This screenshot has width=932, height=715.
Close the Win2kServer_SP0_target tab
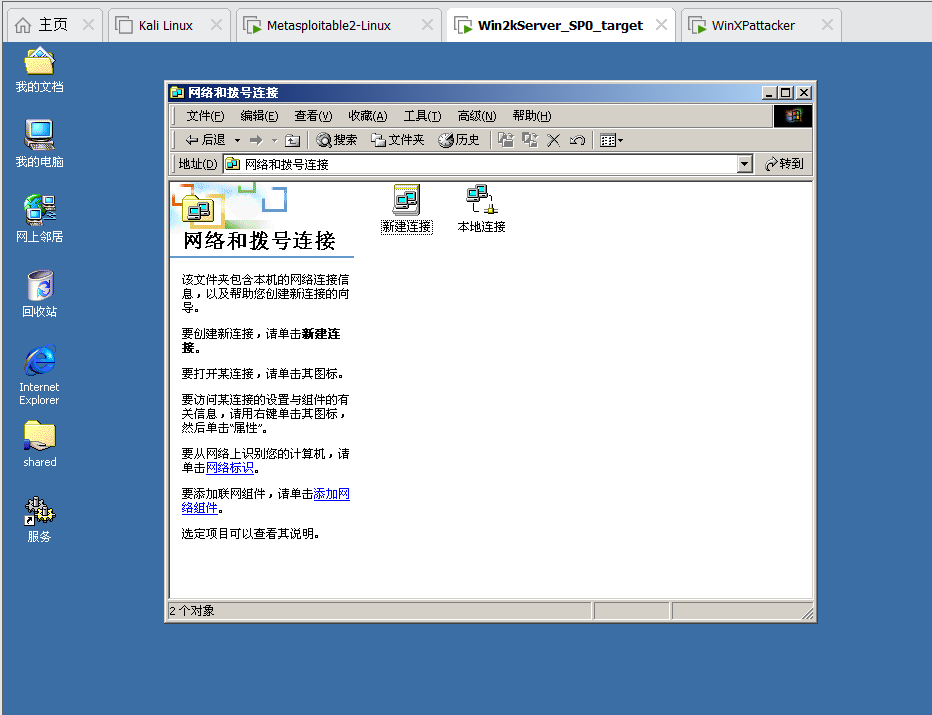[661, 25]
